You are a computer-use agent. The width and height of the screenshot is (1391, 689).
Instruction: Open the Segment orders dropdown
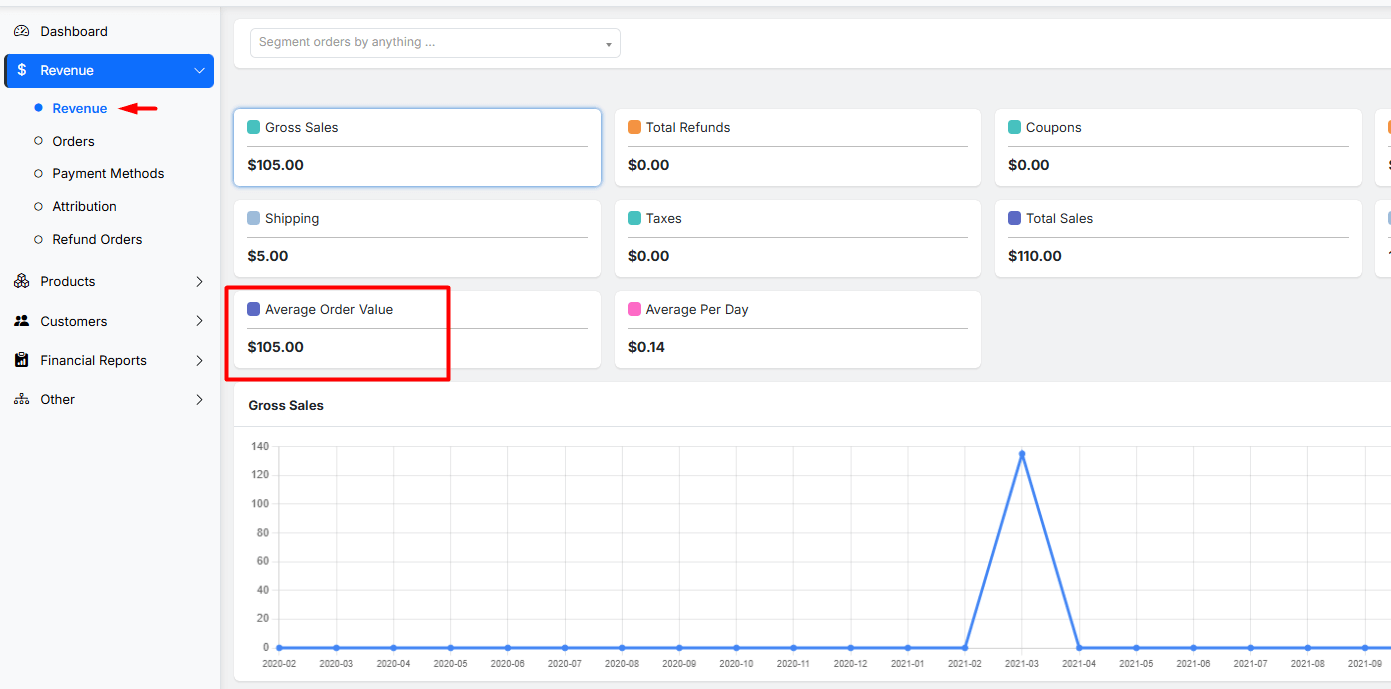point(435,43)
